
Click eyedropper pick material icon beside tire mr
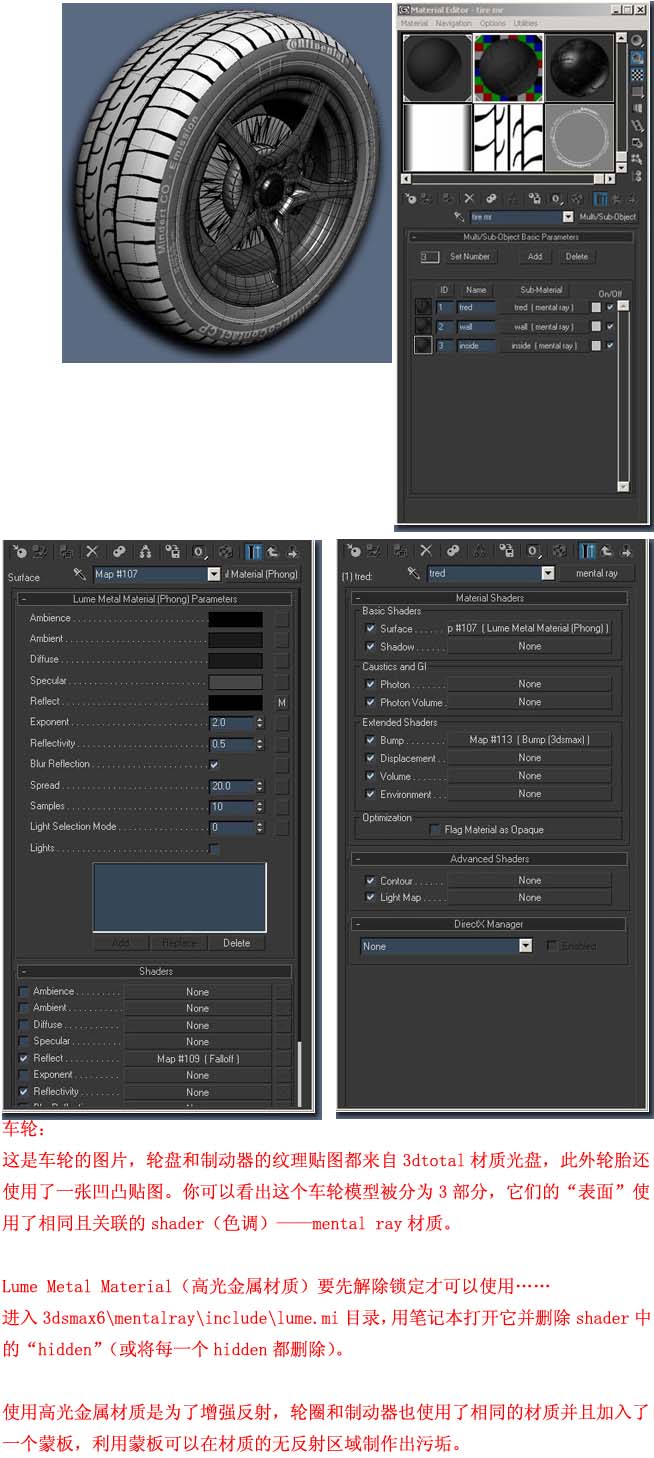[x=459, y=216]
